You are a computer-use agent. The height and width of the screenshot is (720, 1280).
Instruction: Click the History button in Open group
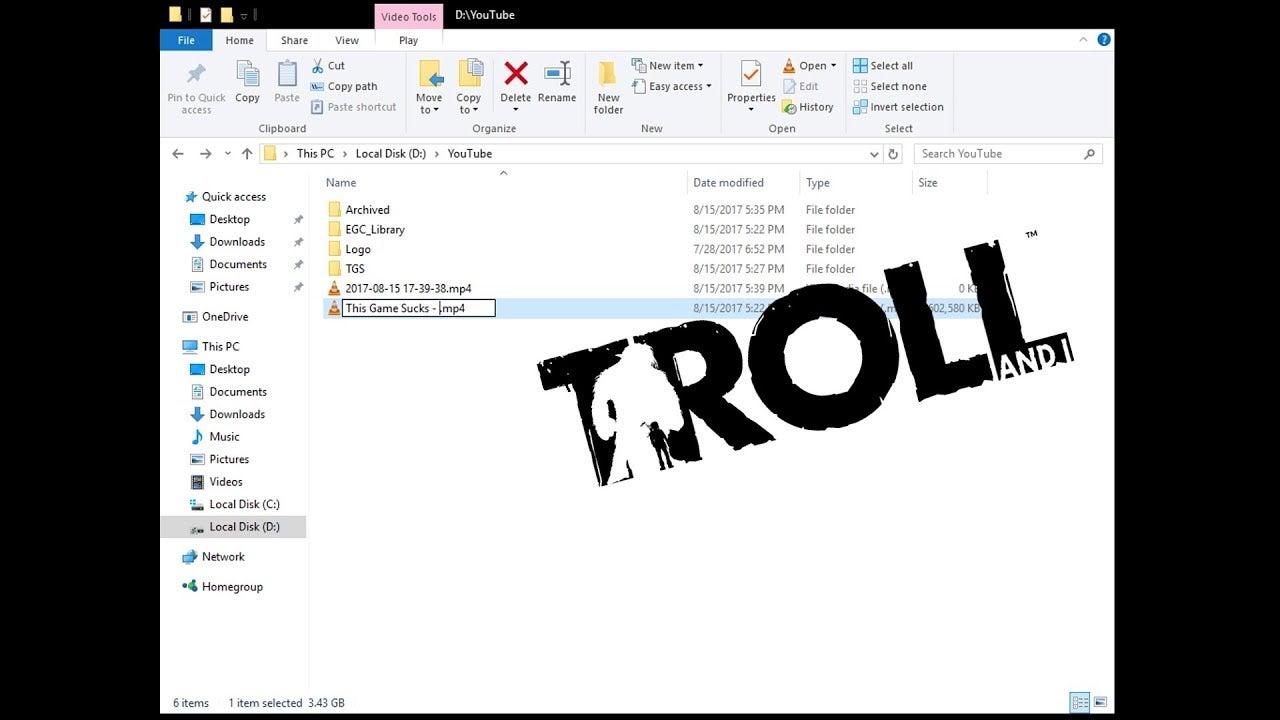(808, 107)
